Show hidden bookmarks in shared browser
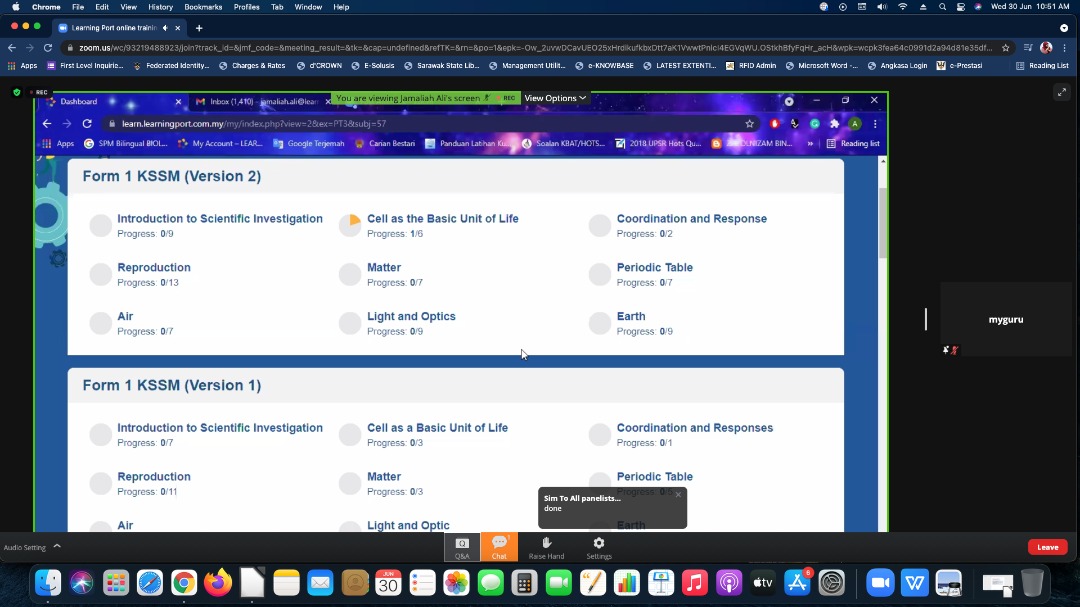Screen dimensions: 1080x607 pyautogui.click(x=810, y=143)
